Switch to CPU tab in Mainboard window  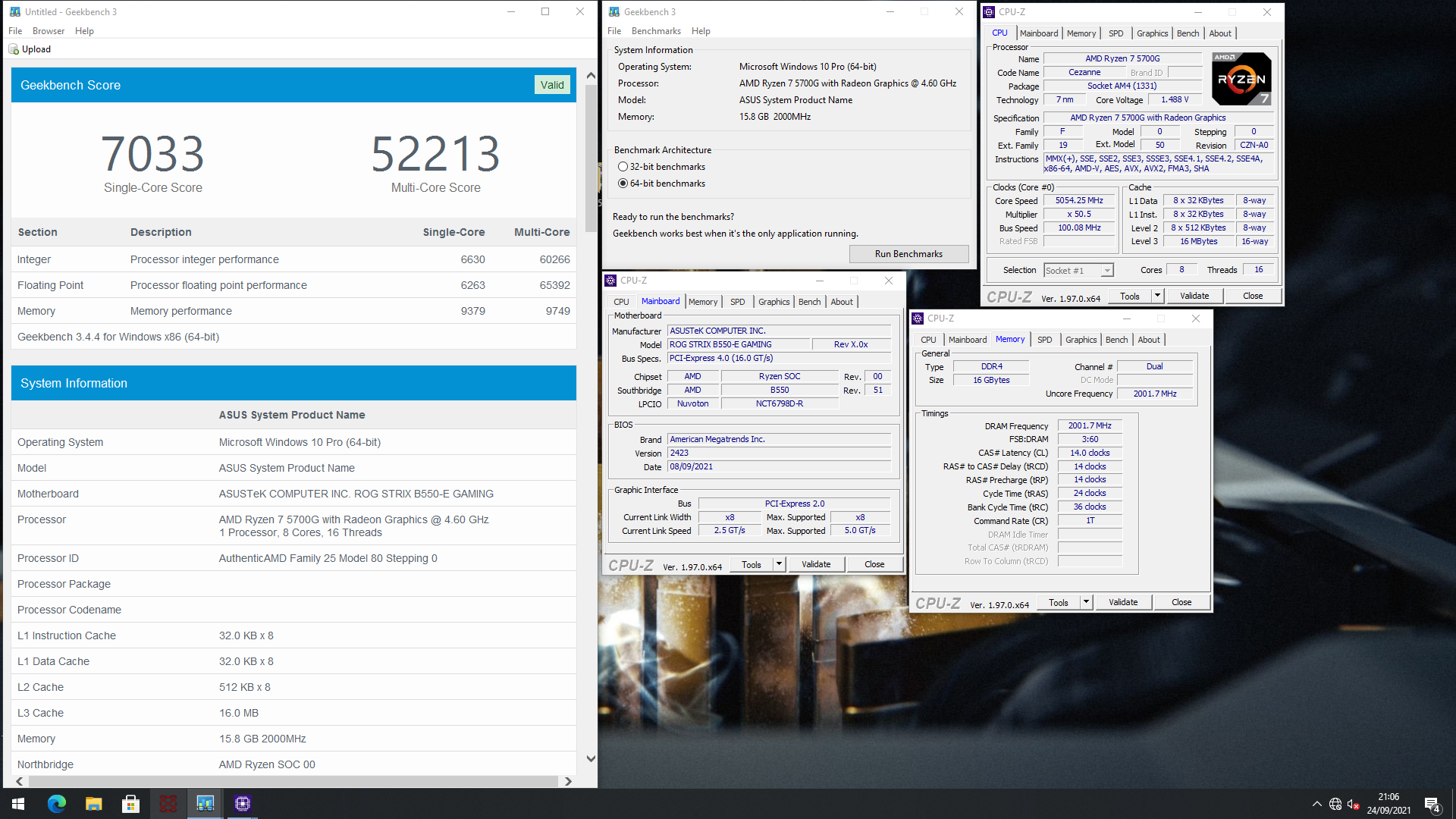click(x=621, y=302)
